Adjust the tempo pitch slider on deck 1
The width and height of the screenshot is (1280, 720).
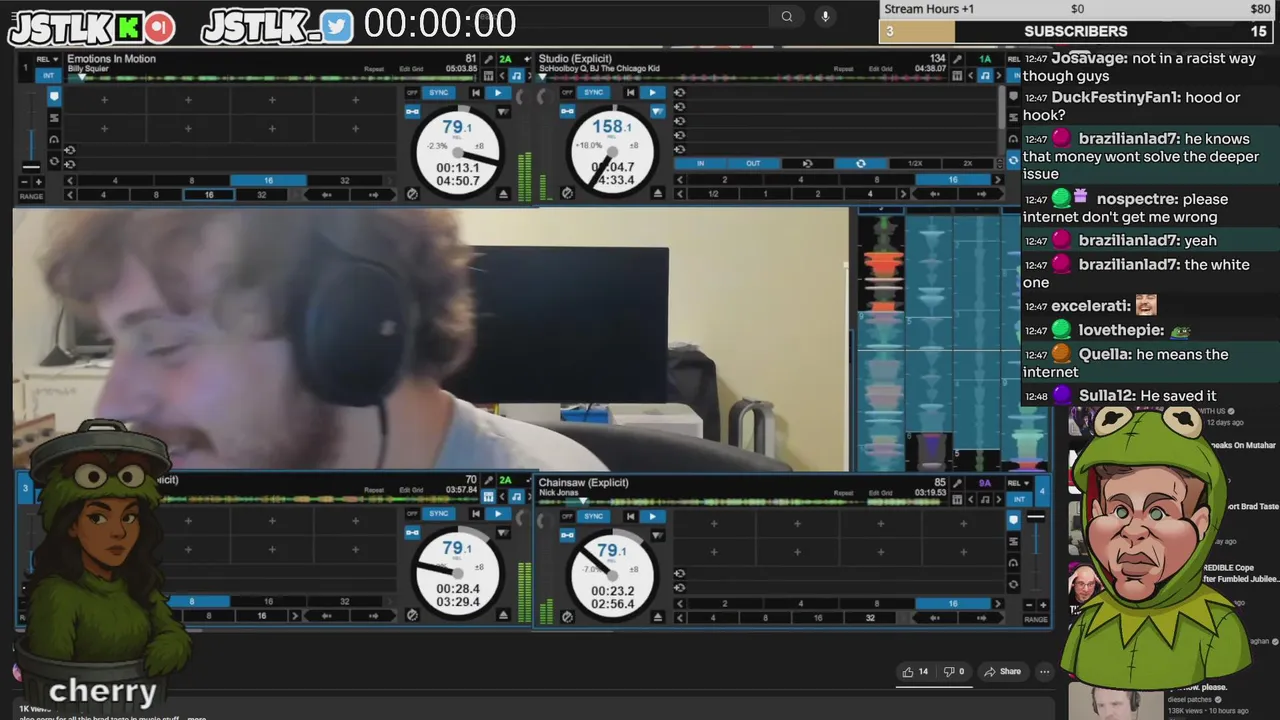[x=32, y=166]
